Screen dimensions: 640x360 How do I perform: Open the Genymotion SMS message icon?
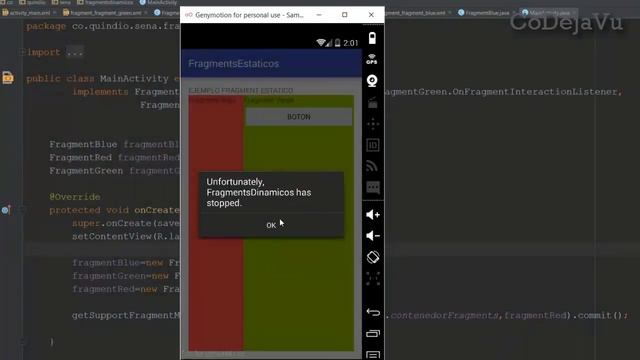(373, 187)
